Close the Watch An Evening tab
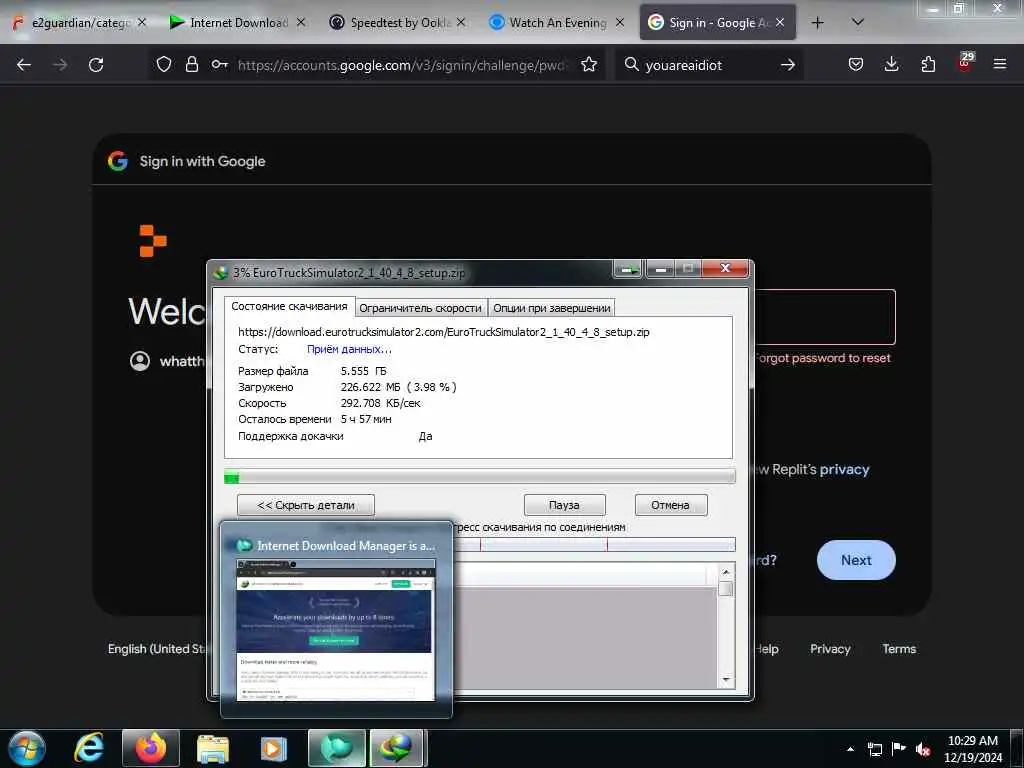The image size is (1024, 768). [620, 22]
